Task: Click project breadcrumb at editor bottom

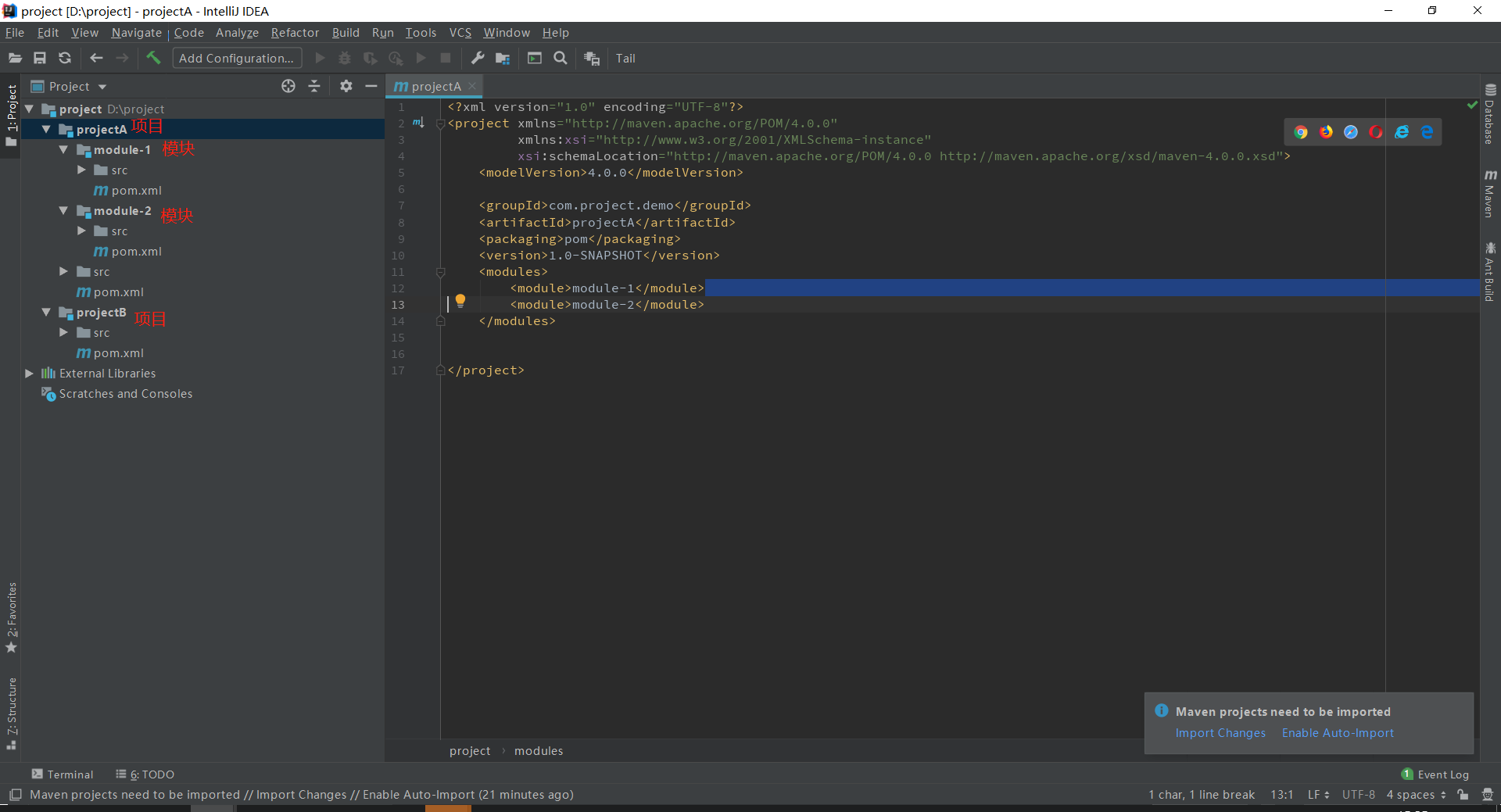Action: (470, 751)
